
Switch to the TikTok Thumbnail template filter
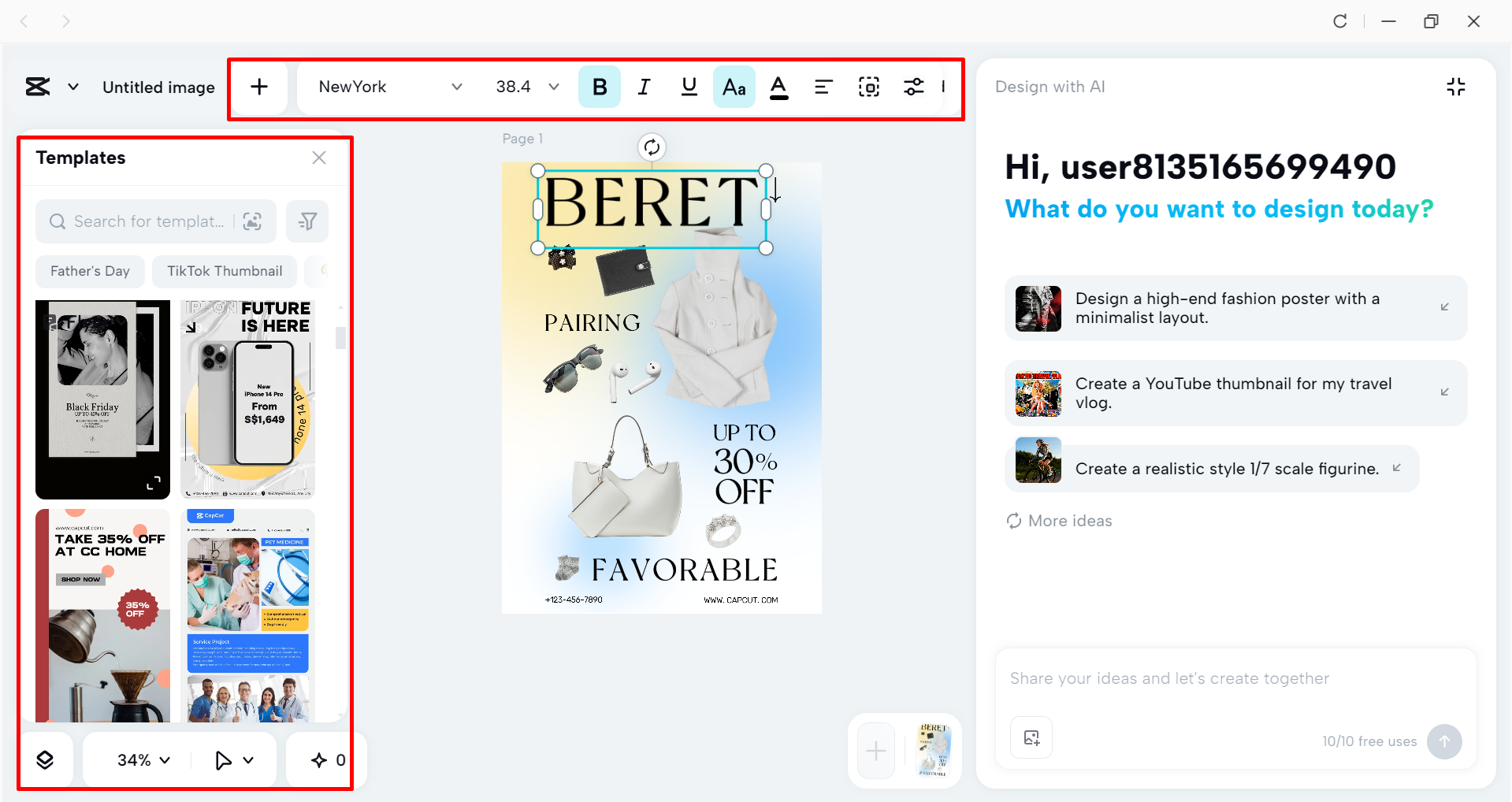pyautogui.click(x=225, y=271)
